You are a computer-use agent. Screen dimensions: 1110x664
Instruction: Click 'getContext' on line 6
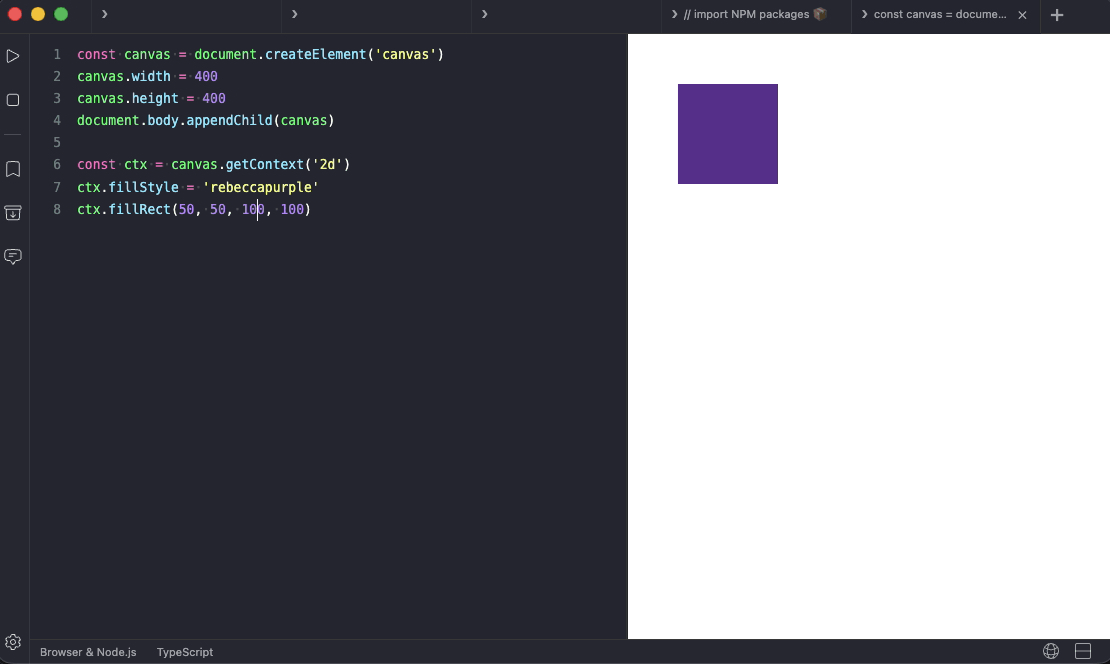(x=265, y=165)
